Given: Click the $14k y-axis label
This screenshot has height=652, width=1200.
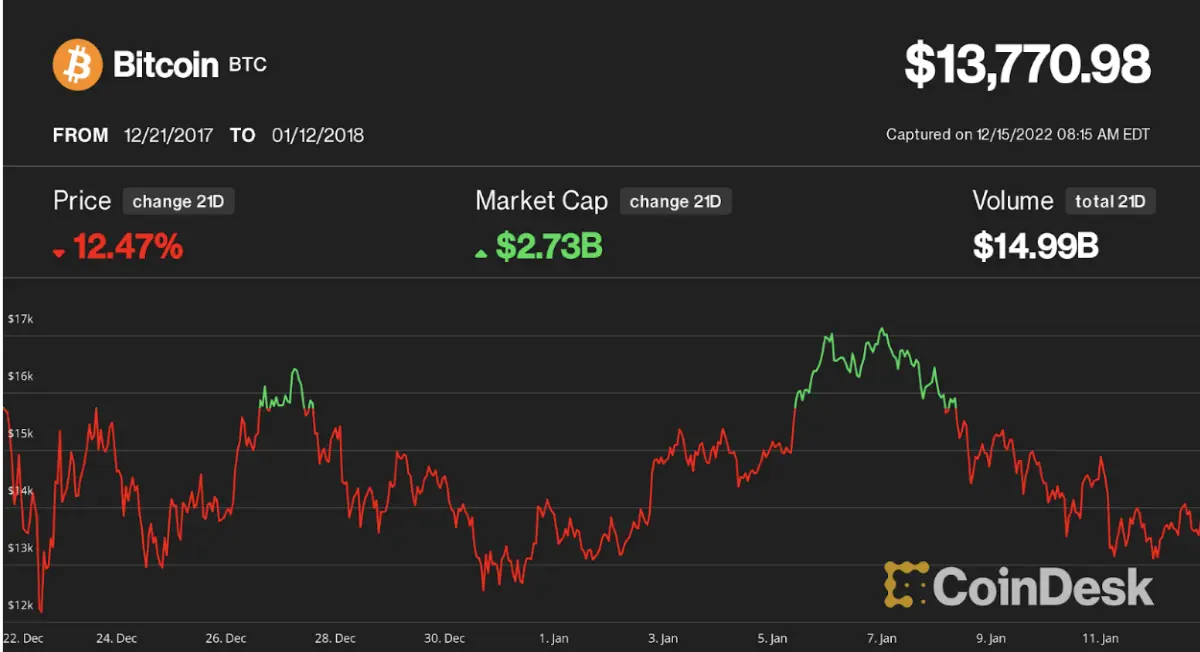Looking at the screenshot, I should click(x=20, y=491).
